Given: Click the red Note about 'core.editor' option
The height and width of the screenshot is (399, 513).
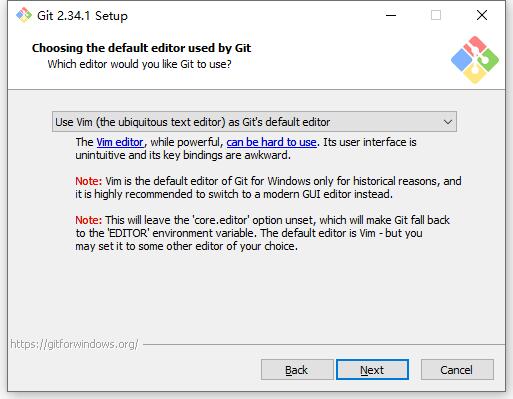Looking at the screenshot, I should click(x=88, y=220).
